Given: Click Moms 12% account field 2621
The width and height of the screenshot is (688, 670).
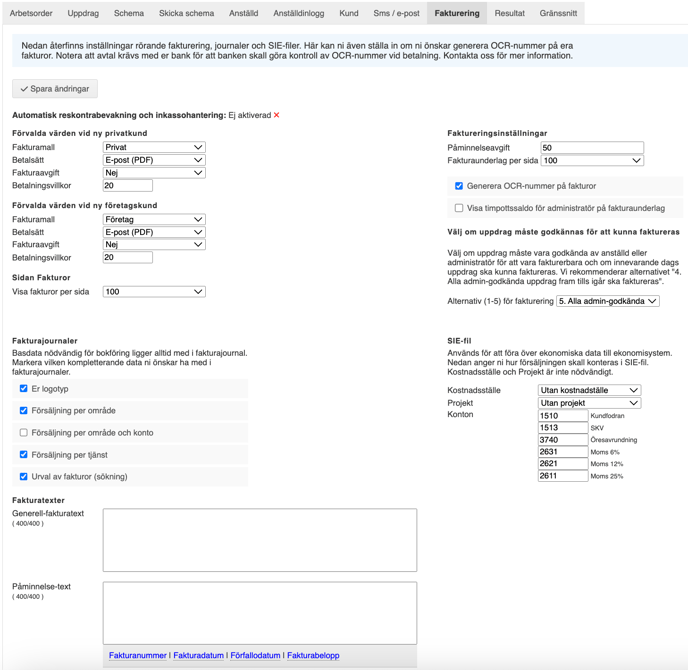Looking at the screenshot, I should tap(563, 463).
